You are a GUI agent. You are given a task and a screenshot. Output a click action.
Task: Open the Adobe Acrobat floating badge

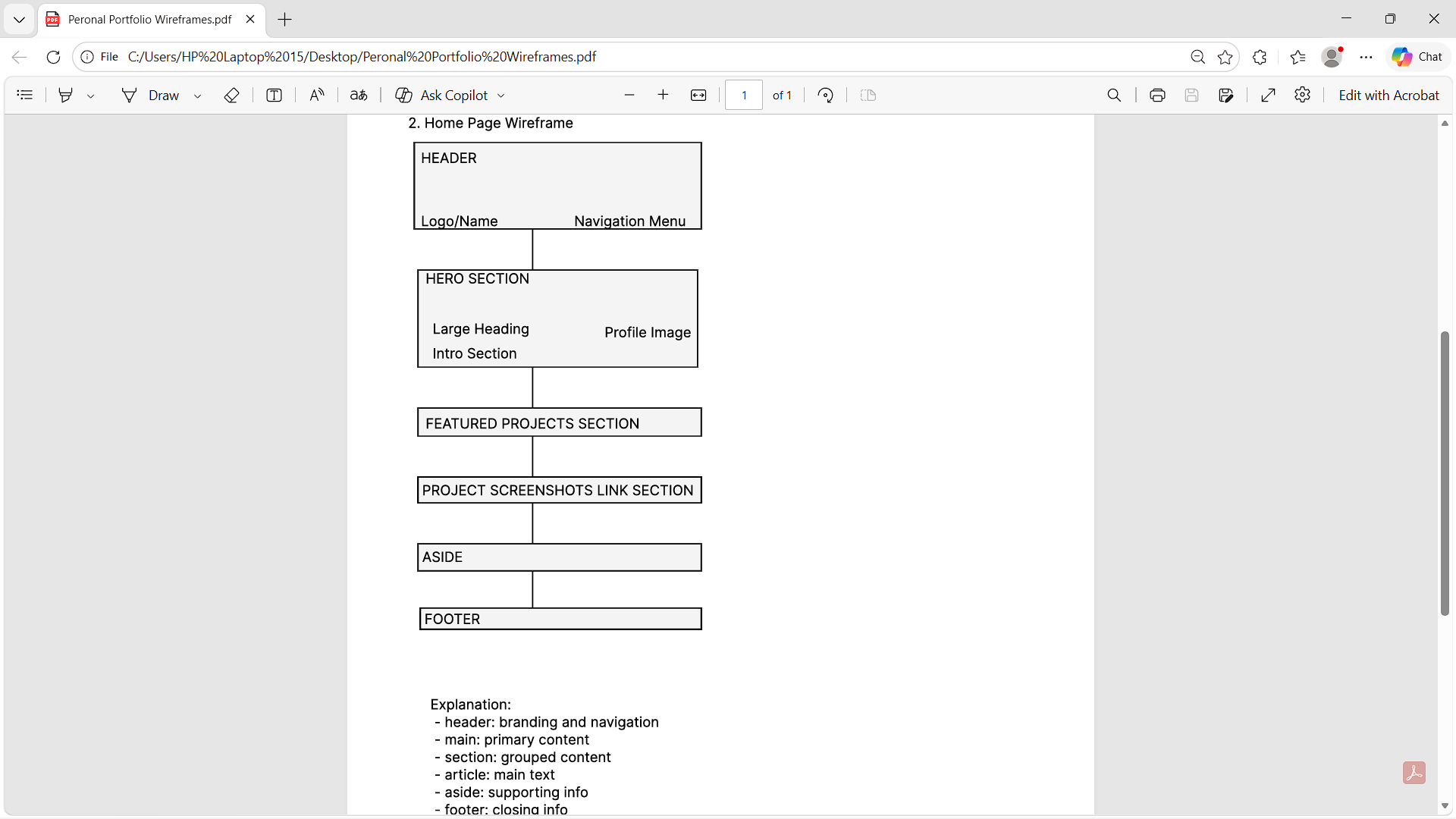[1415, 772]
